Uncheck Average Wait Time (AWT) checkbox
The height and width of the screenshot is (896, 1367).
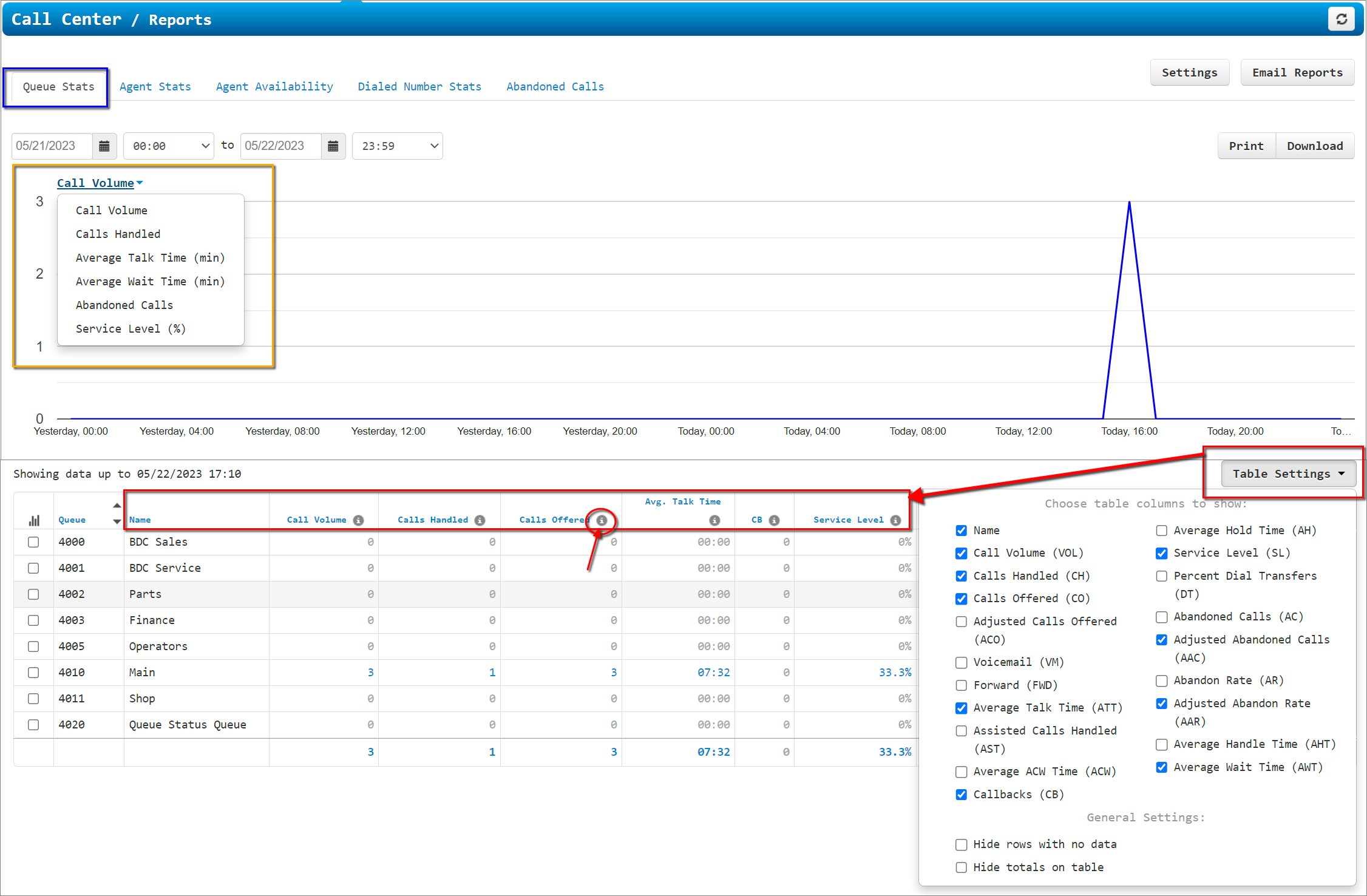point(1162,767)
